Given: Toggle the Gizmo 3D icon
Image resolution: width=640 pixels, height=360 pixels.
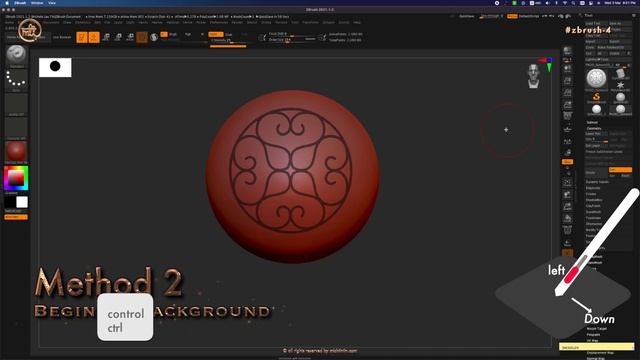Looking at the screenshot, I should pyautogui.click(x=142, y=37).
